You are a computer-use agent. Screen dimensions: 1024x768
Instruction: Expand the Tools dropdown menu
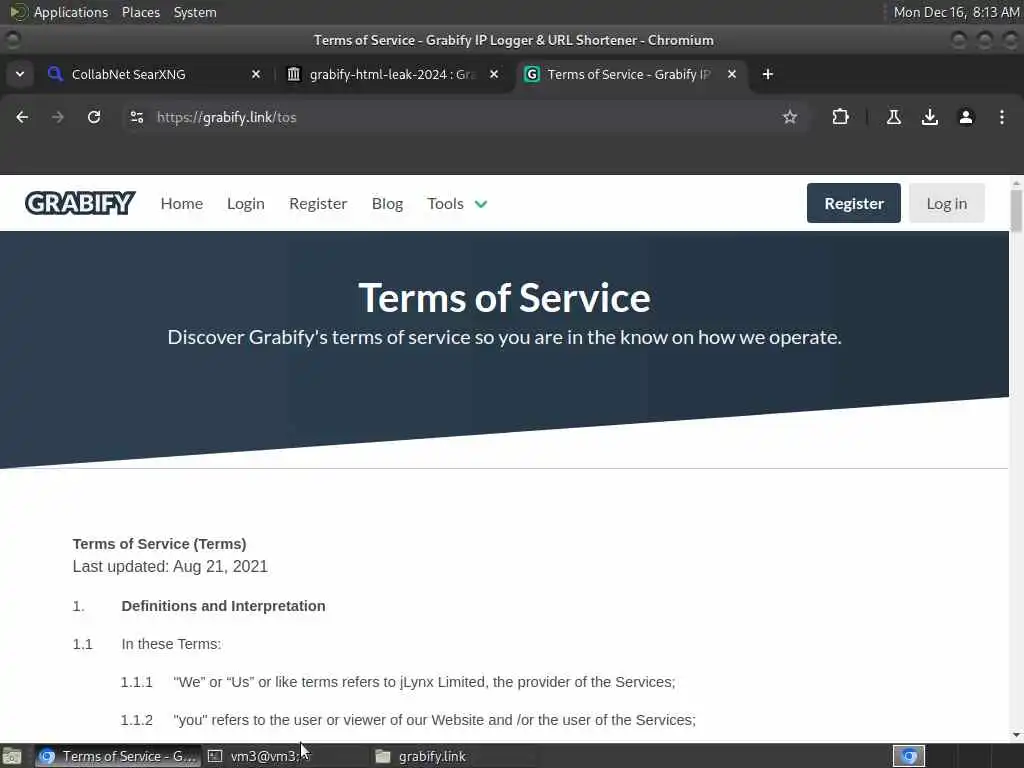(x=457, y=204)
